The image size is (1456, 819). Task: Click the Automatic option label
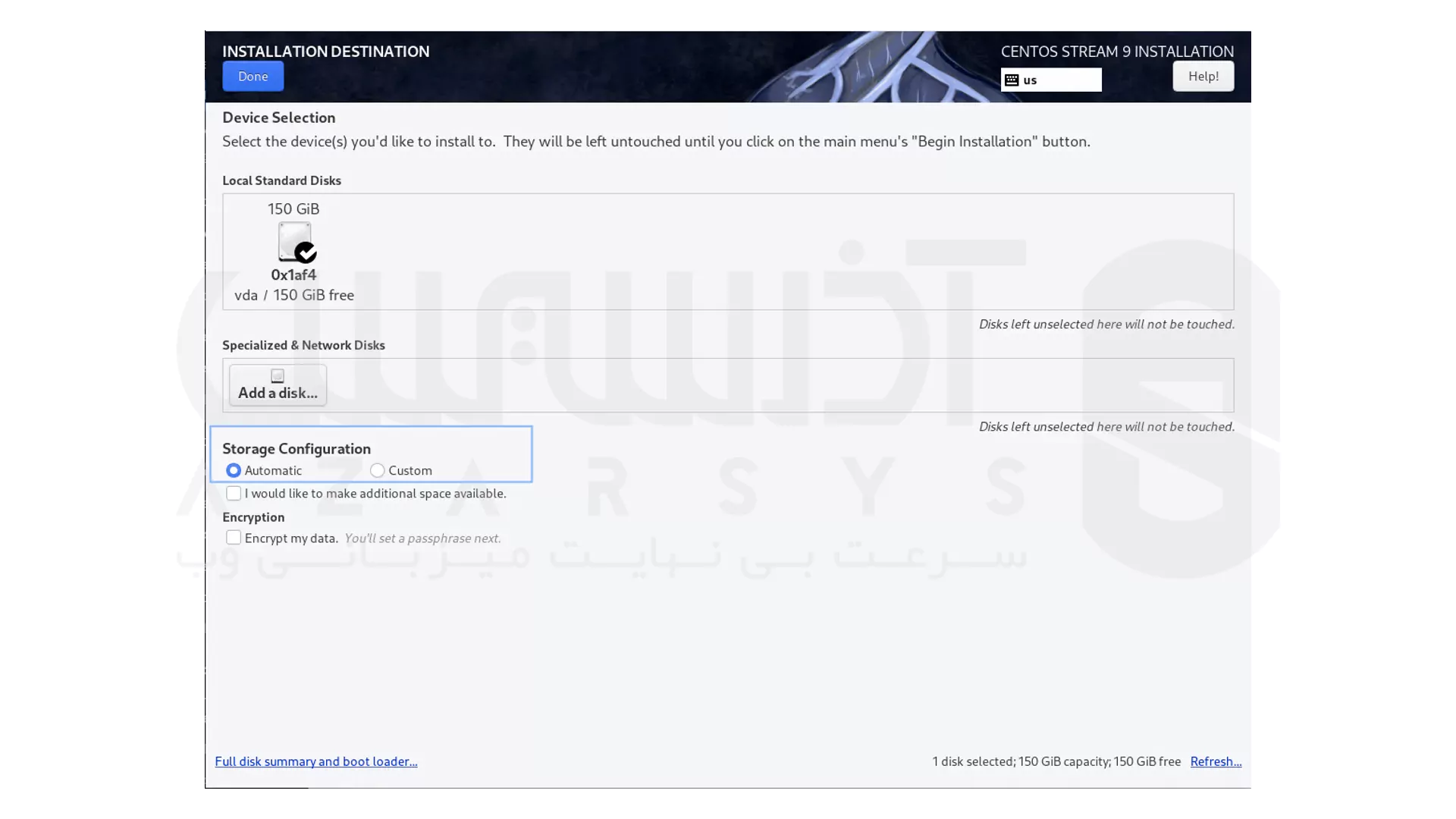click(273, 471)
